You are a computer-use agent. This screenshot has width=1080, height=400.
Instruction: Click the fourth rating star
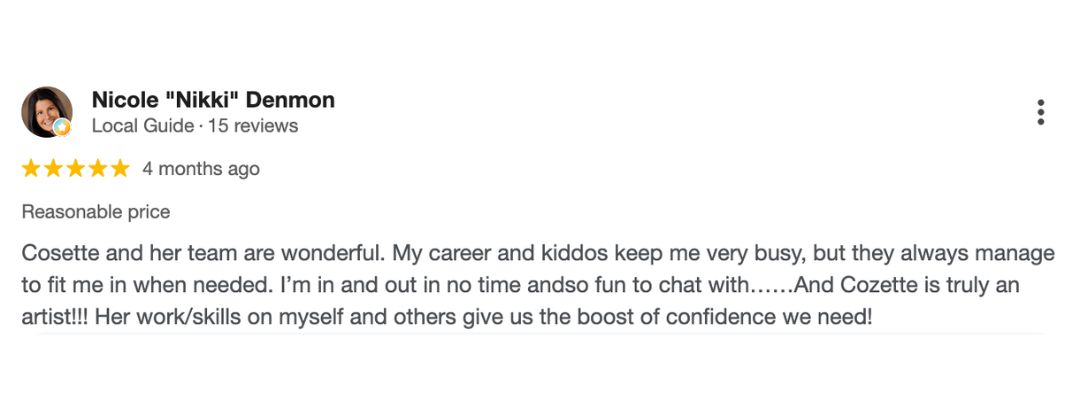coord(97,169)
